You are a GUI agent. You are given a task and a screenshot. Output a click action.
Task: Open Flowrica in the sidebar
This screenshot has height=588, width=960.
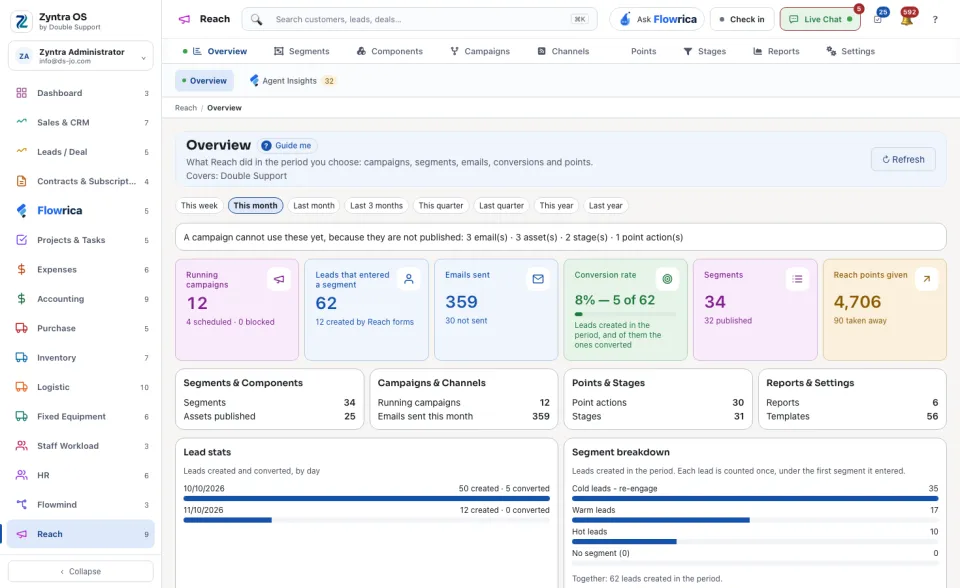point(81,211)
